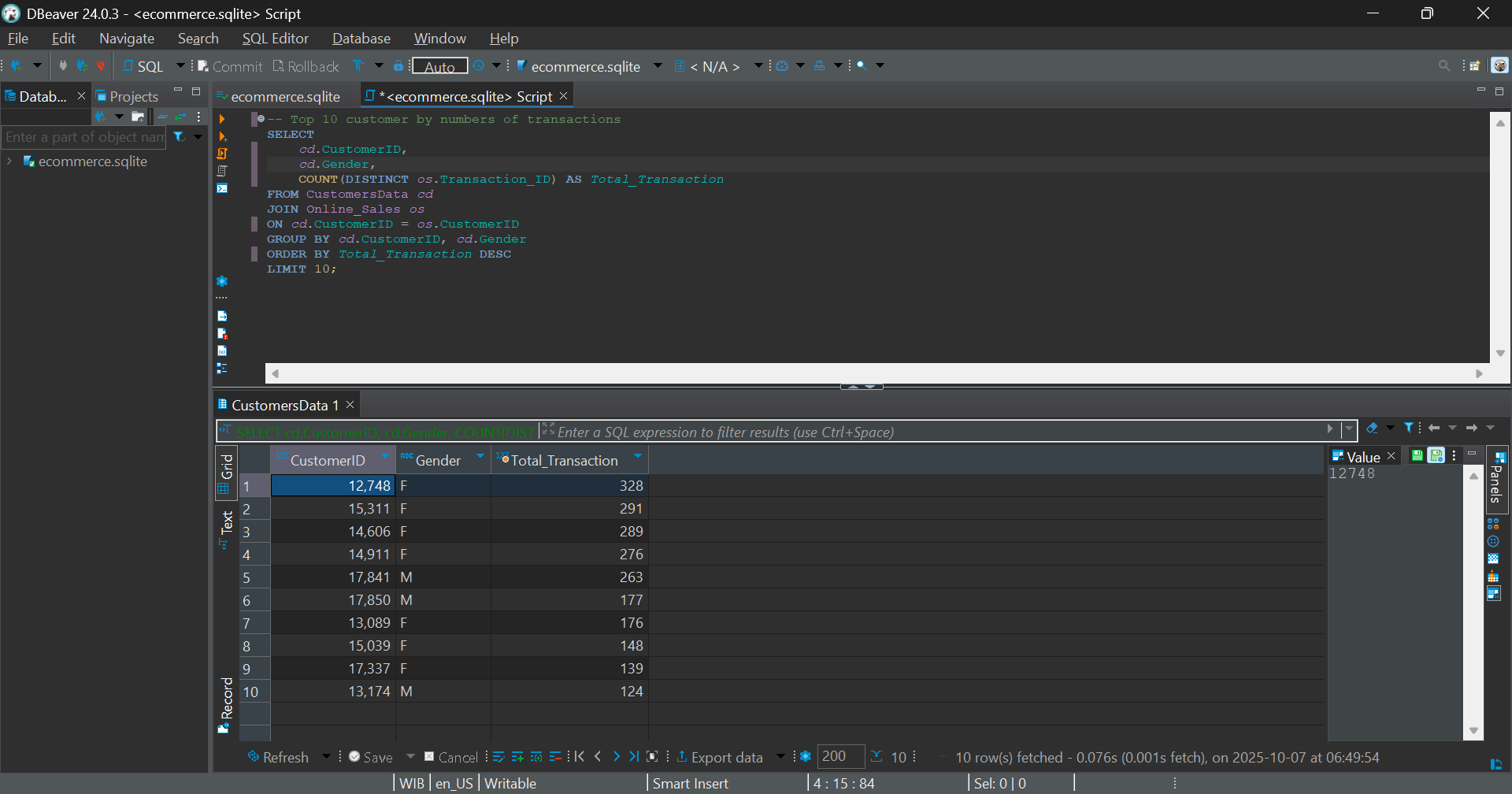Click the Export data button

(x=719, y=757)
